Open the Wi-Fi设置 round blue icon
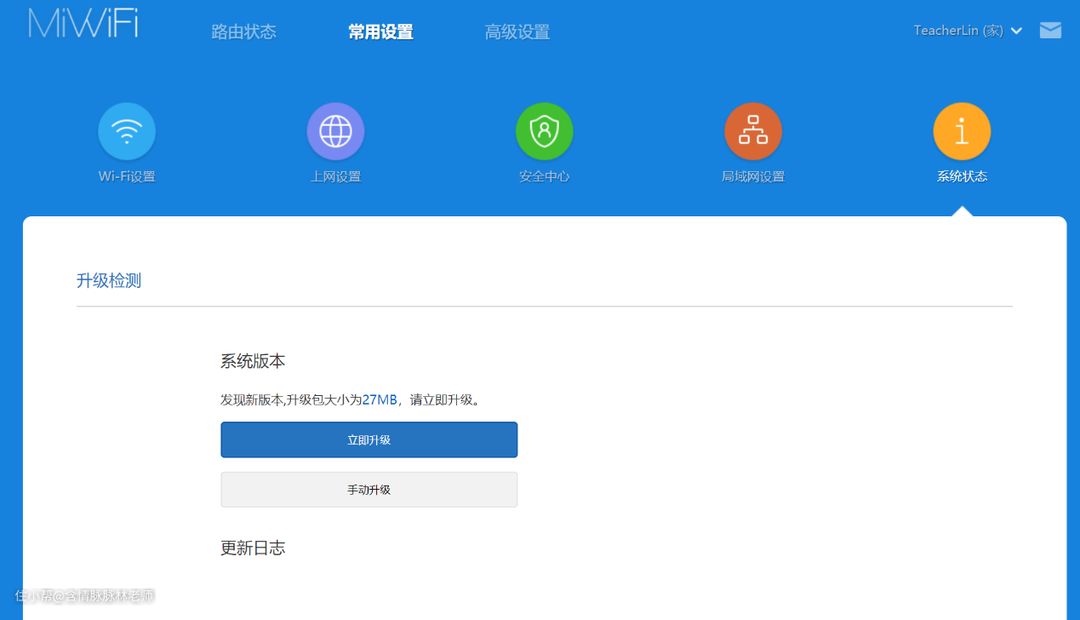 (x=127, y=131)
